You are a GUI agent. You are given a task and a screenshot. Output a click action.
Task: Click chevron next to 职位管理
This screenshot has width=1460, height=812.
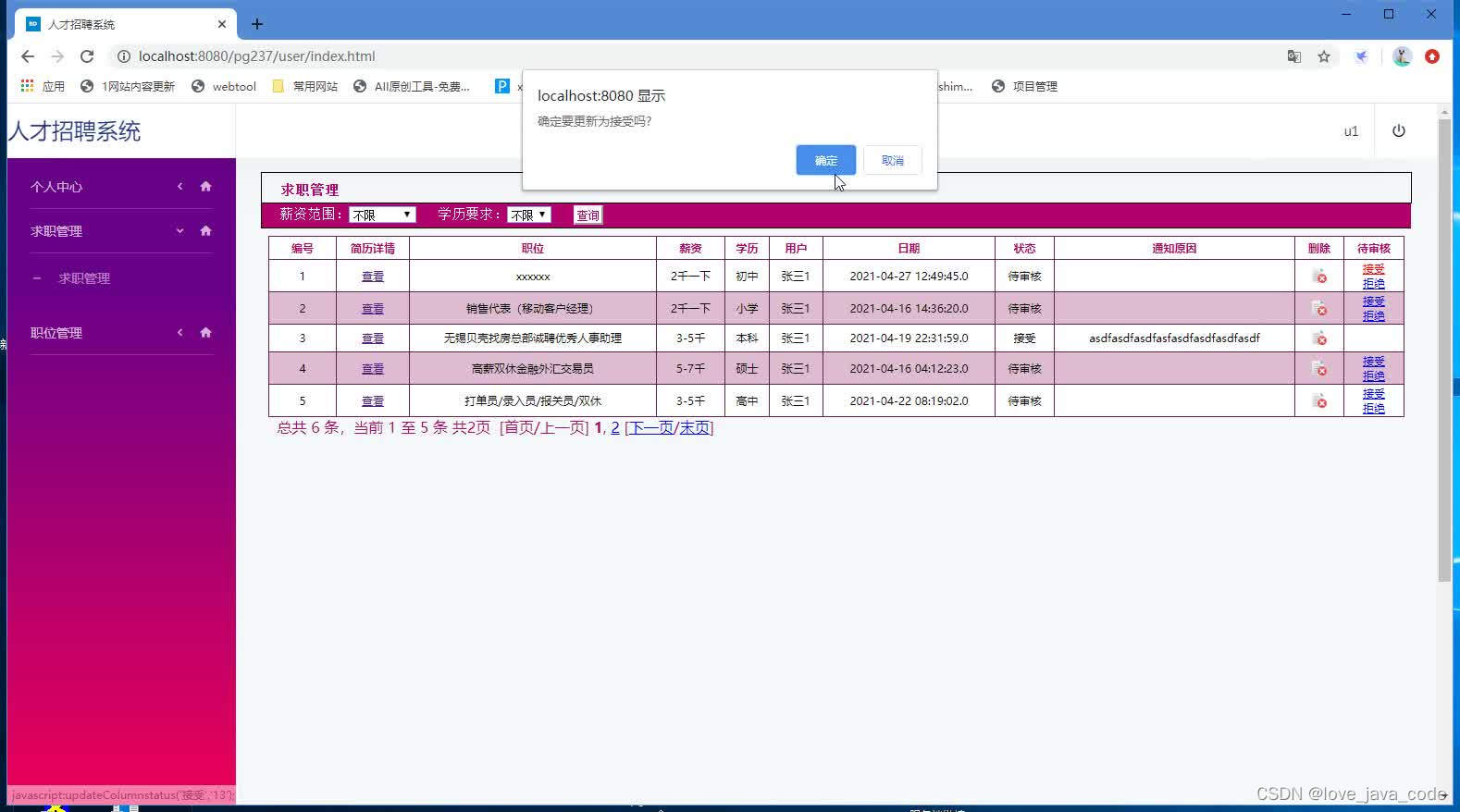179,332
